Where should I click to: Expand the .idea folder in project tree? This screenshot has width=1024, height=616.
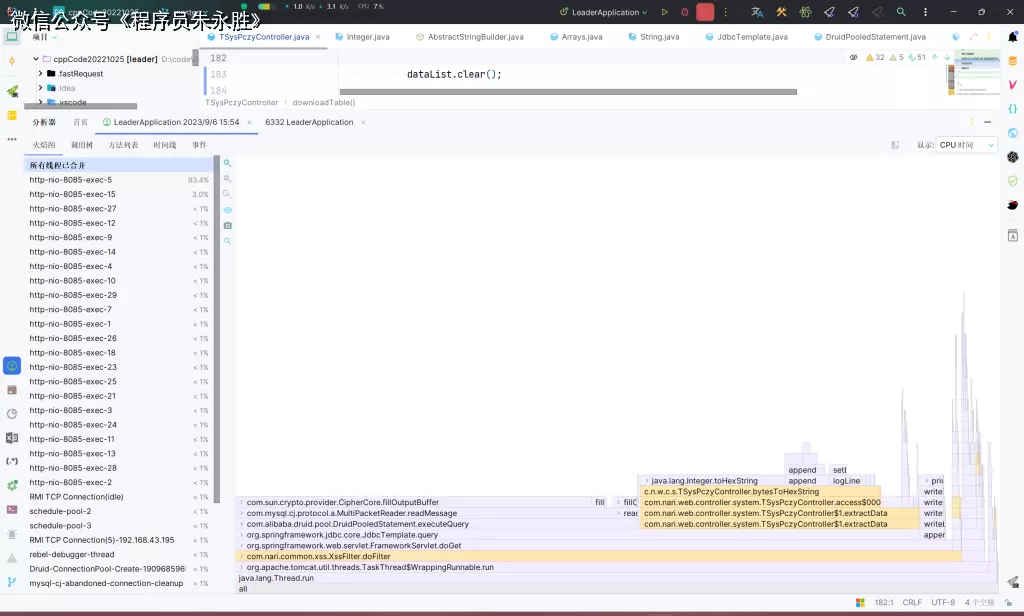[40, 88]
